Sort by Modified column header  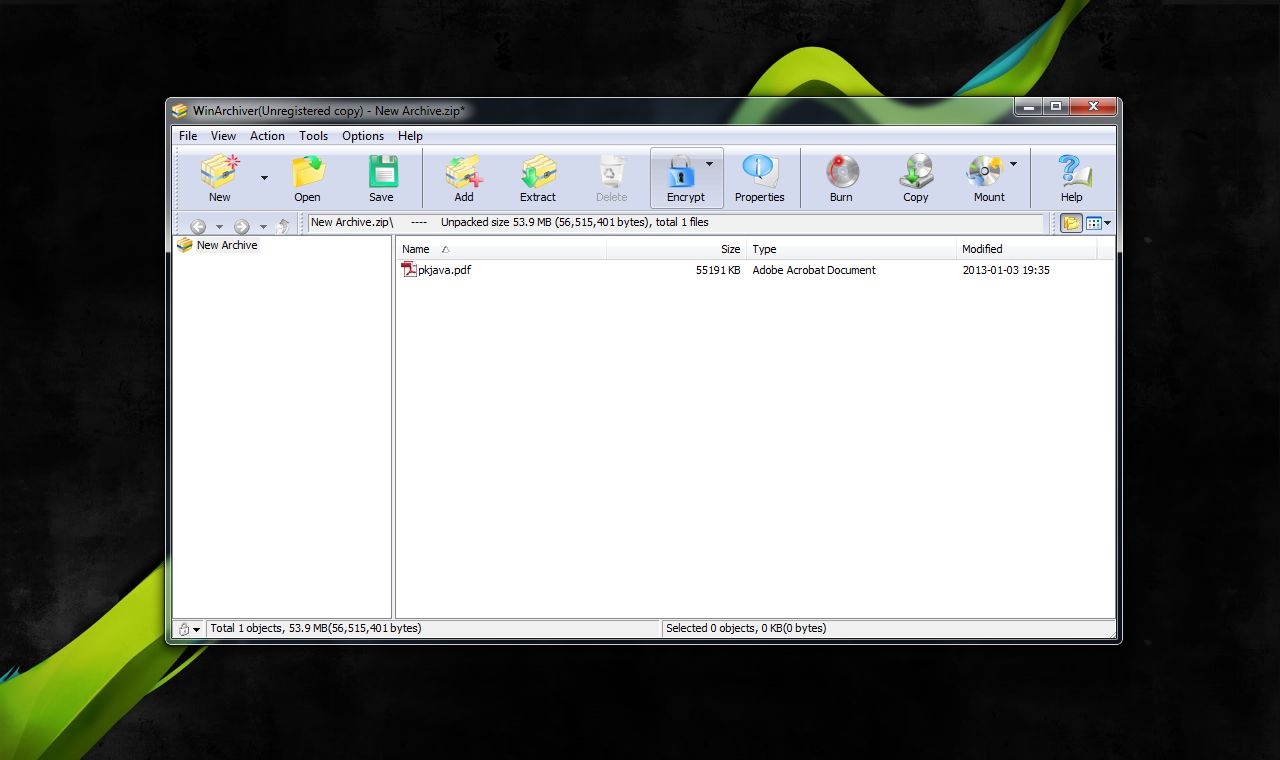(1026, 249)
